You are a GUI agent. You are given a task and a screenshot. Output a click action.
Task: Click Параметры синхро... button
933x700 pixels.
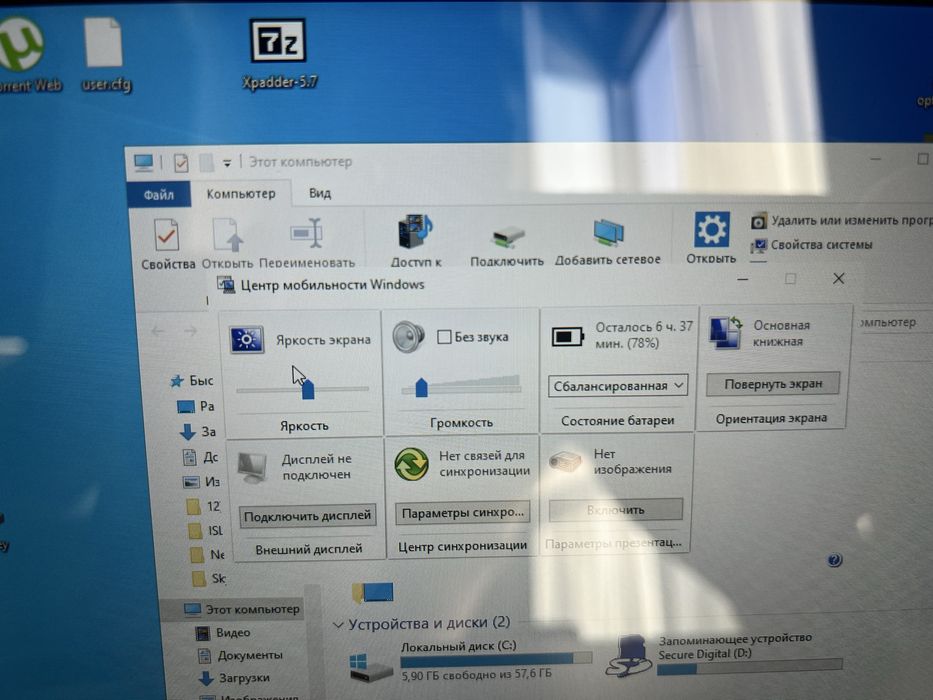(462, 512)
